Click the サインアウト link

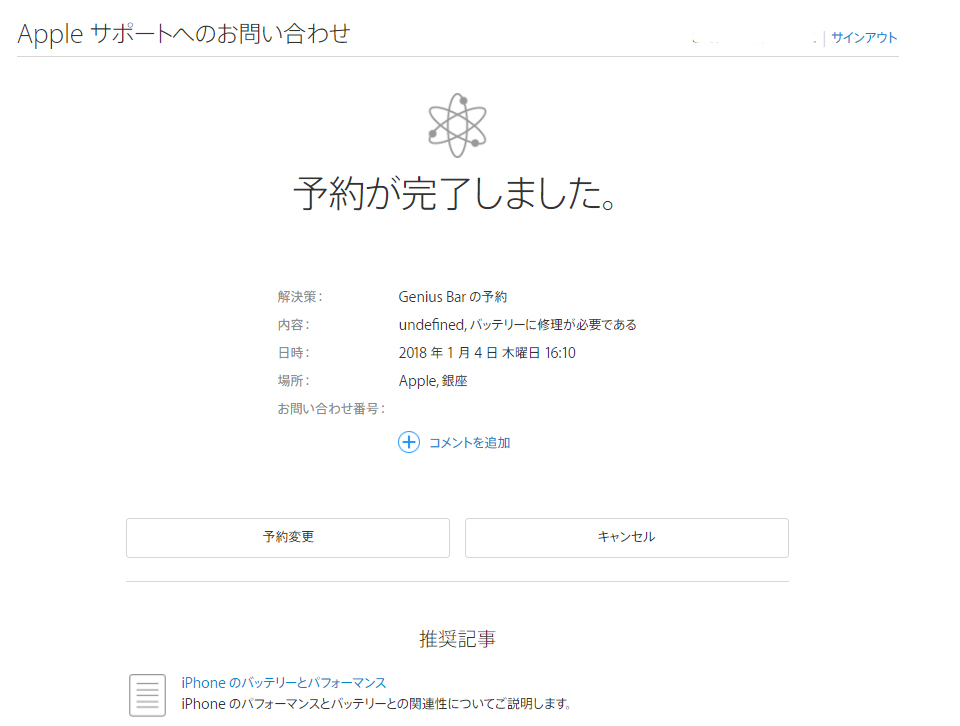coord(864,37)
